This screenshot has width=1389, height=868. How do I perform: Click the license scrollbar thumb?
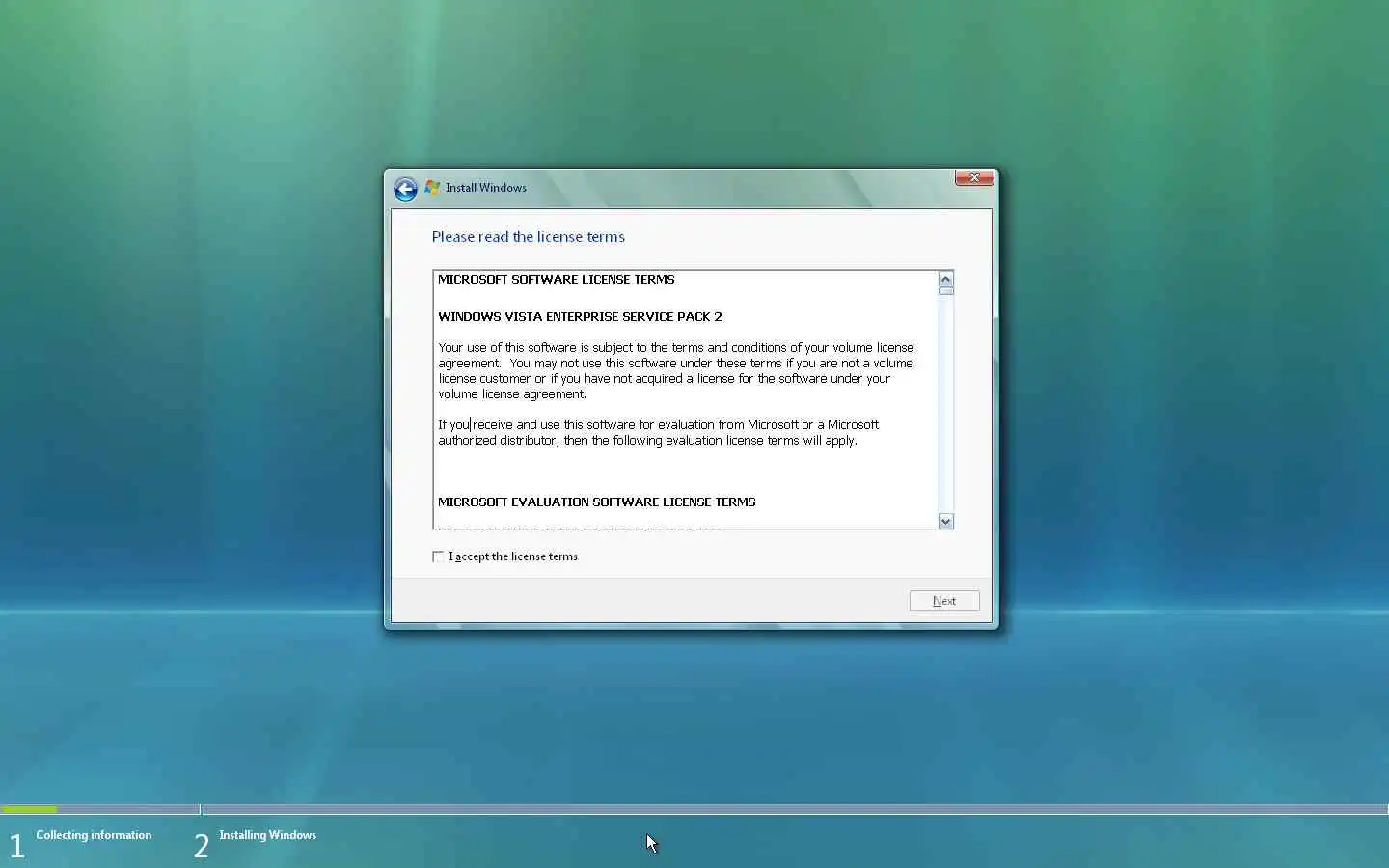pos(945,290)
